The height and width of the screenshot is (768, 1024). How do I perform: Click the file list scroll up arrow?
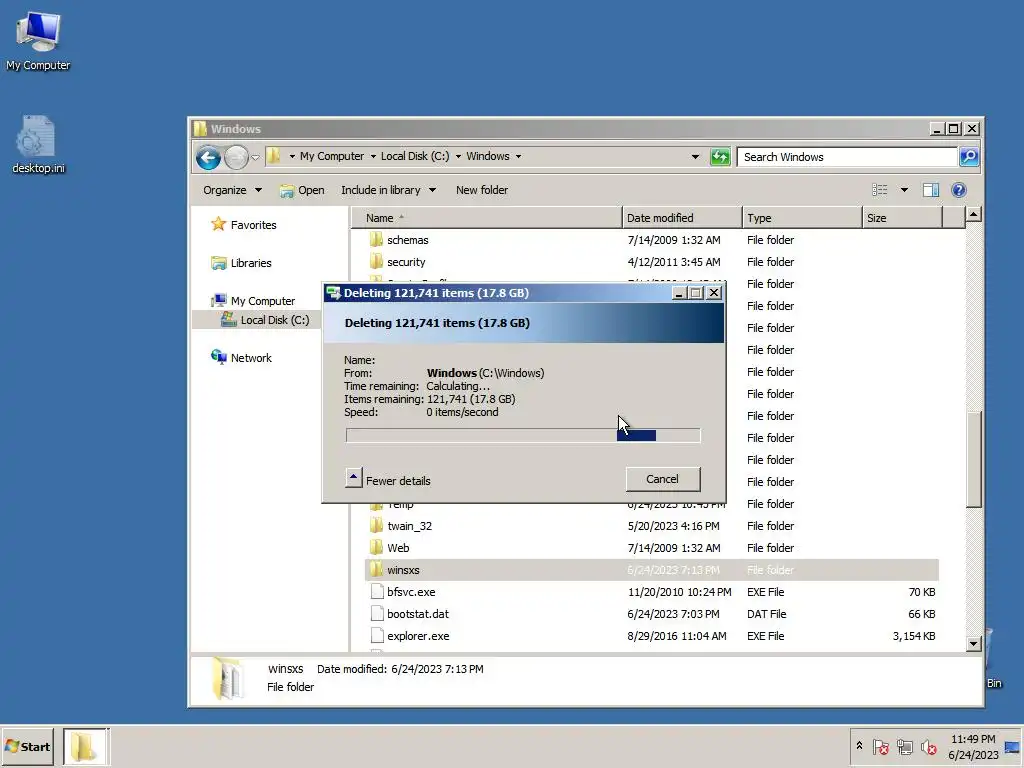pyautogui.click(x=973, y=214)
